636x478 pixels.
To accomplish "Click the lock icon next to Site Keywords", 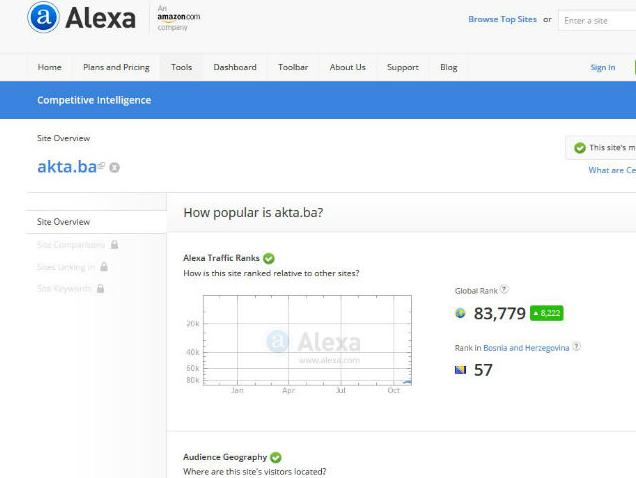I will tap(101, 289).
